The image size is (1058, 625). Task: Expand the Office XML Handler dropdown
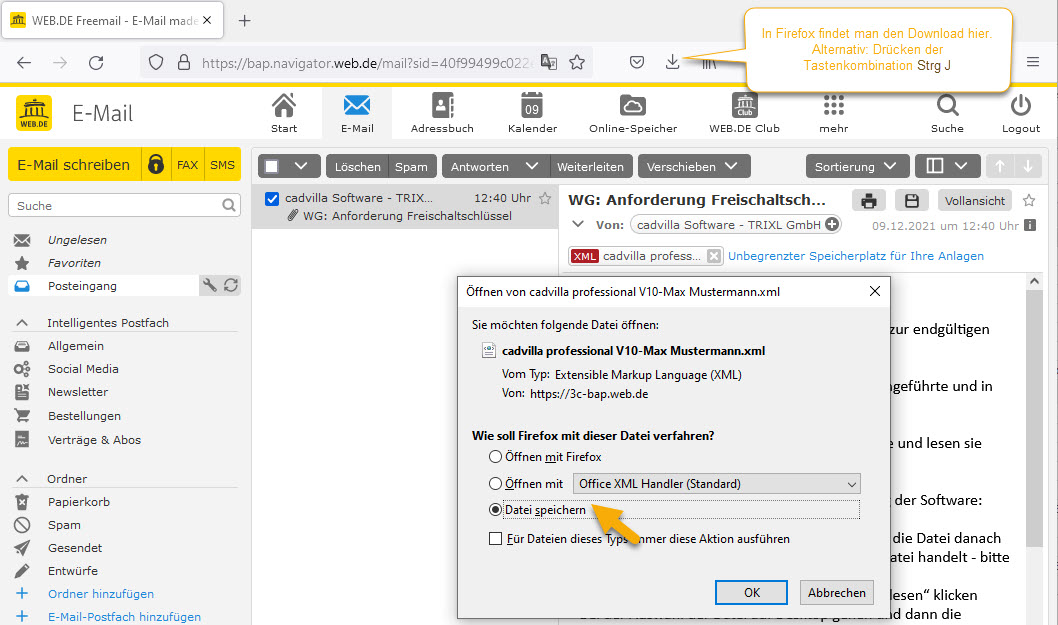716,484
